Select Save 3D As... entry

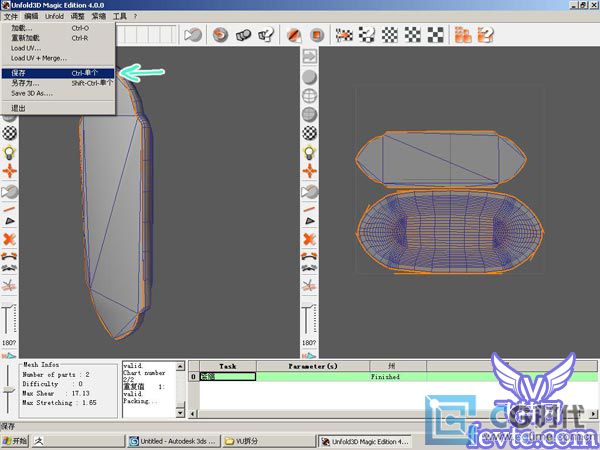click(58, 93)
